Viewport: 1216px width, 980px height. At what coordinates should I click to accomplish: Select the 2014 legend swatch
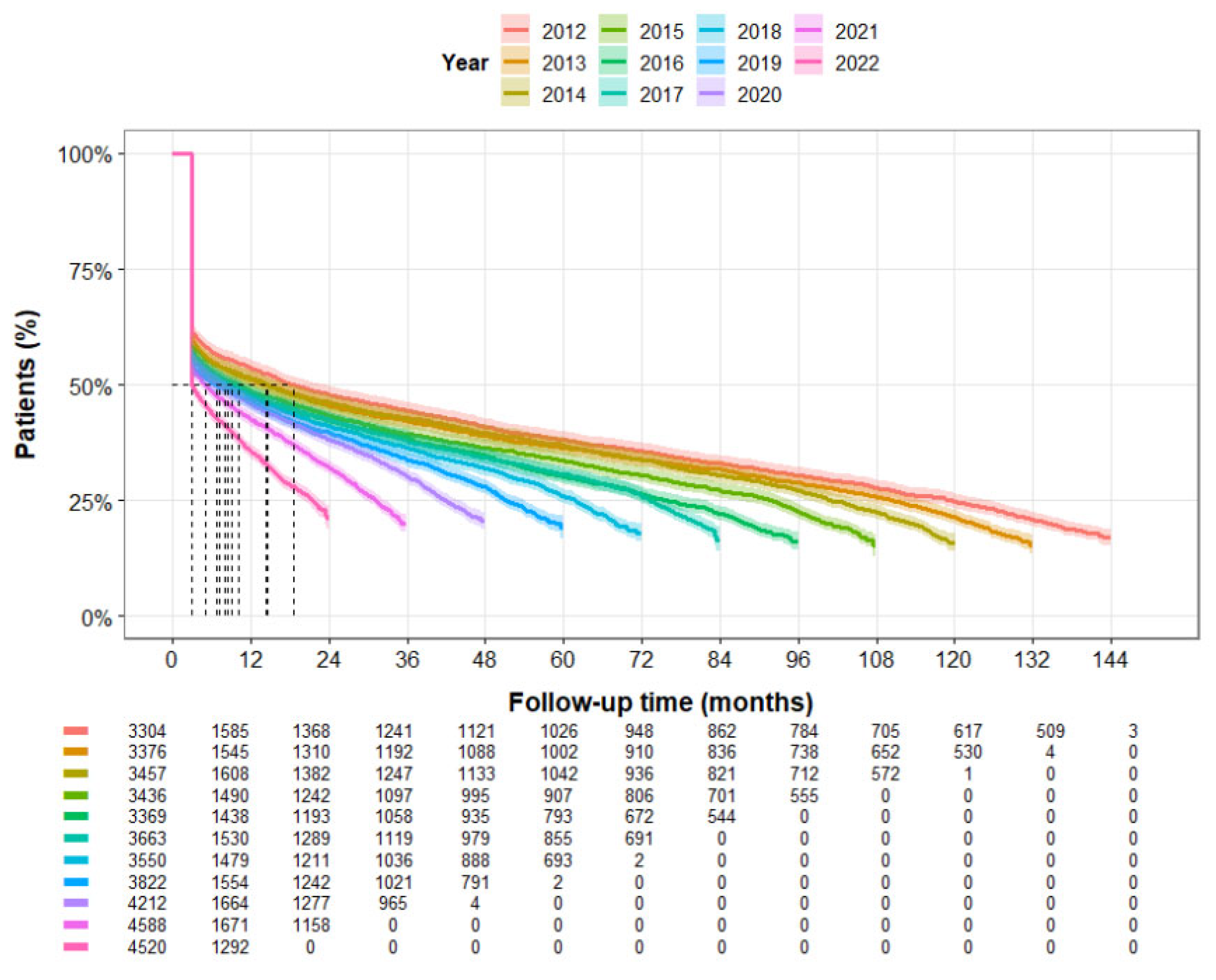point(515,93)
